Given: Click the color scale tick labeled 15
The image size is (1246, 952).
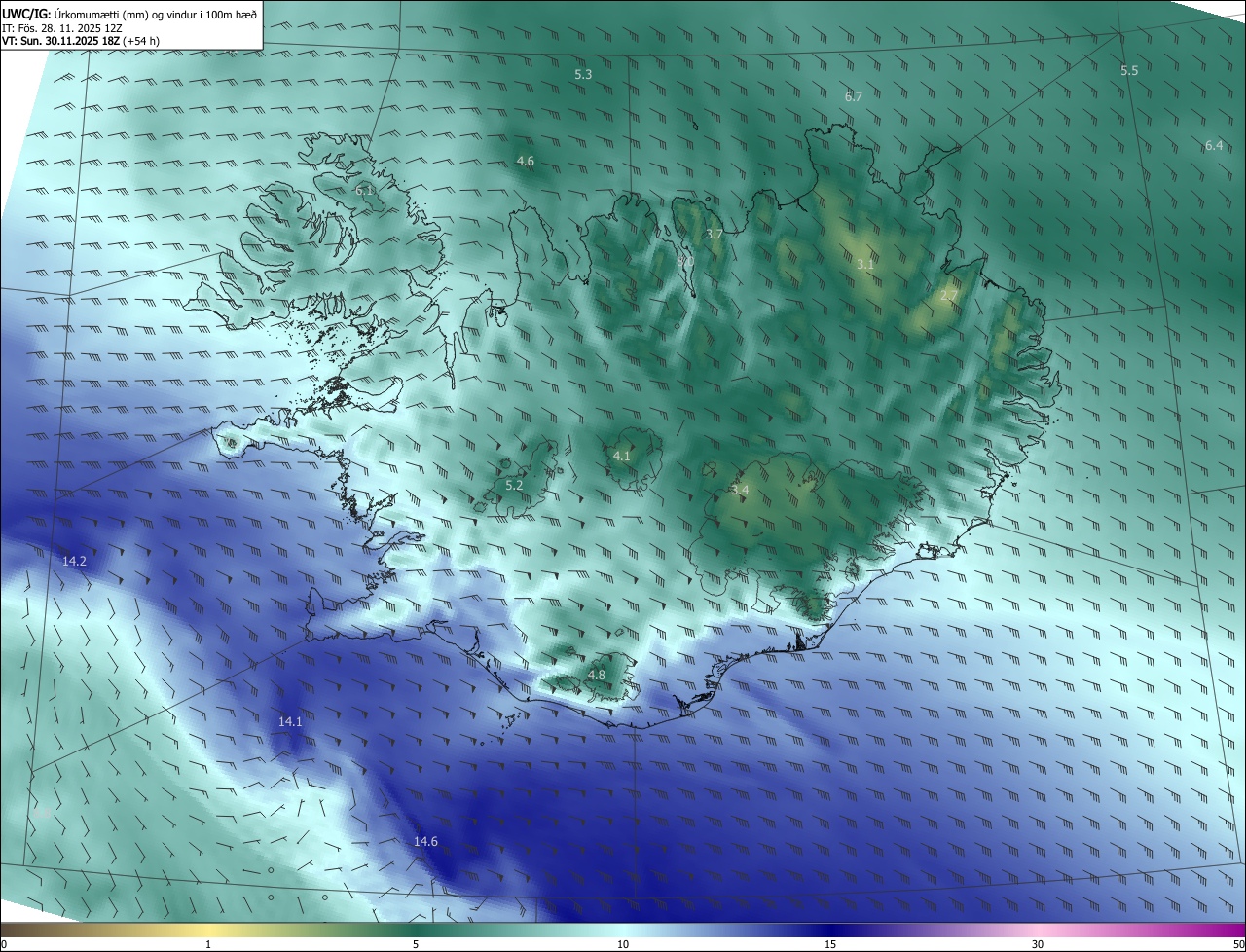Looking at the screenshot, I should pos(830,944).
